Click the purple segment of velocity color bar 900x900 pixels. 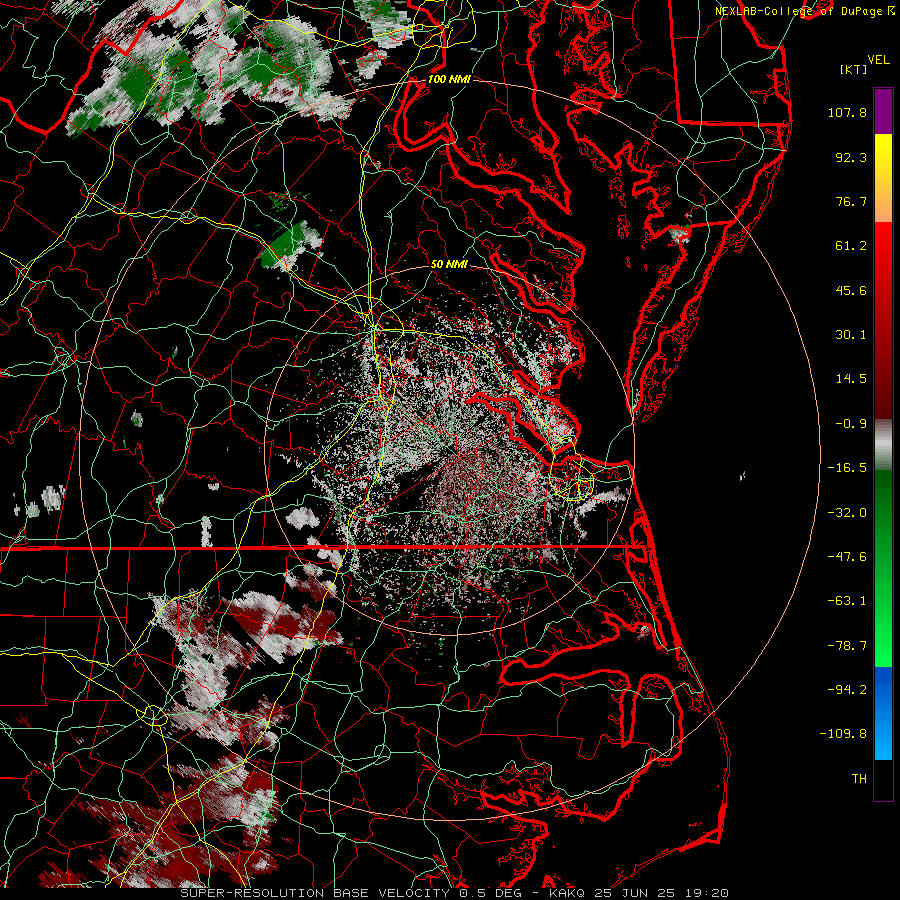883,111
